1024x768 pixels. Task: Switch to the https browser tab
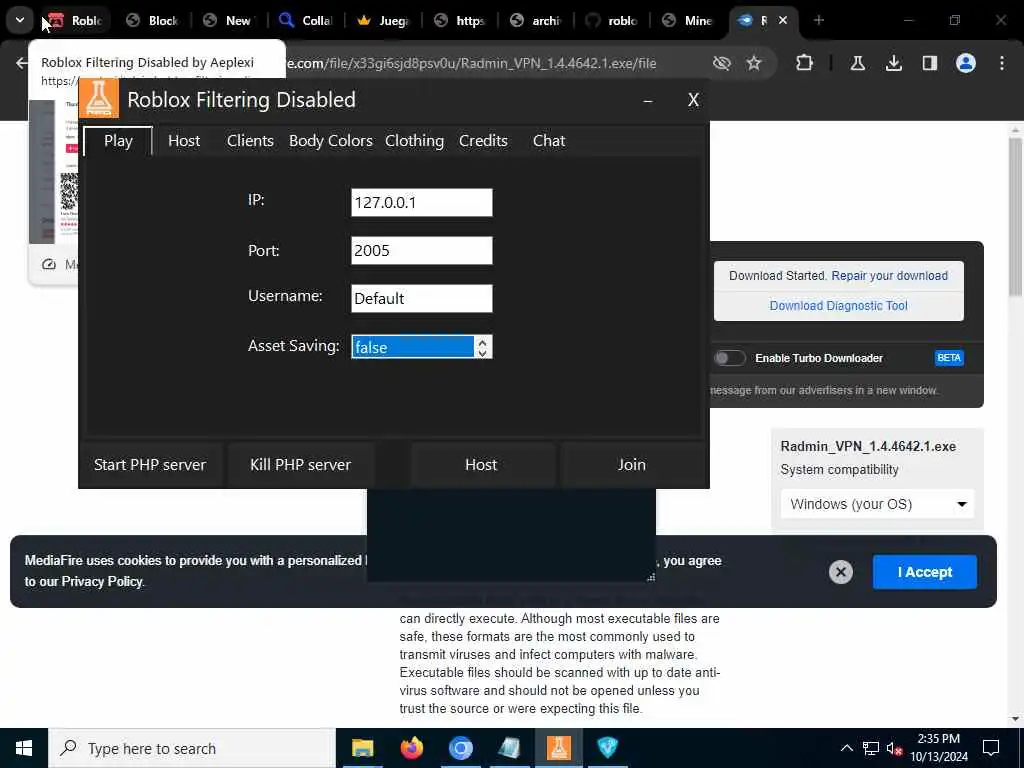(460, 21)
